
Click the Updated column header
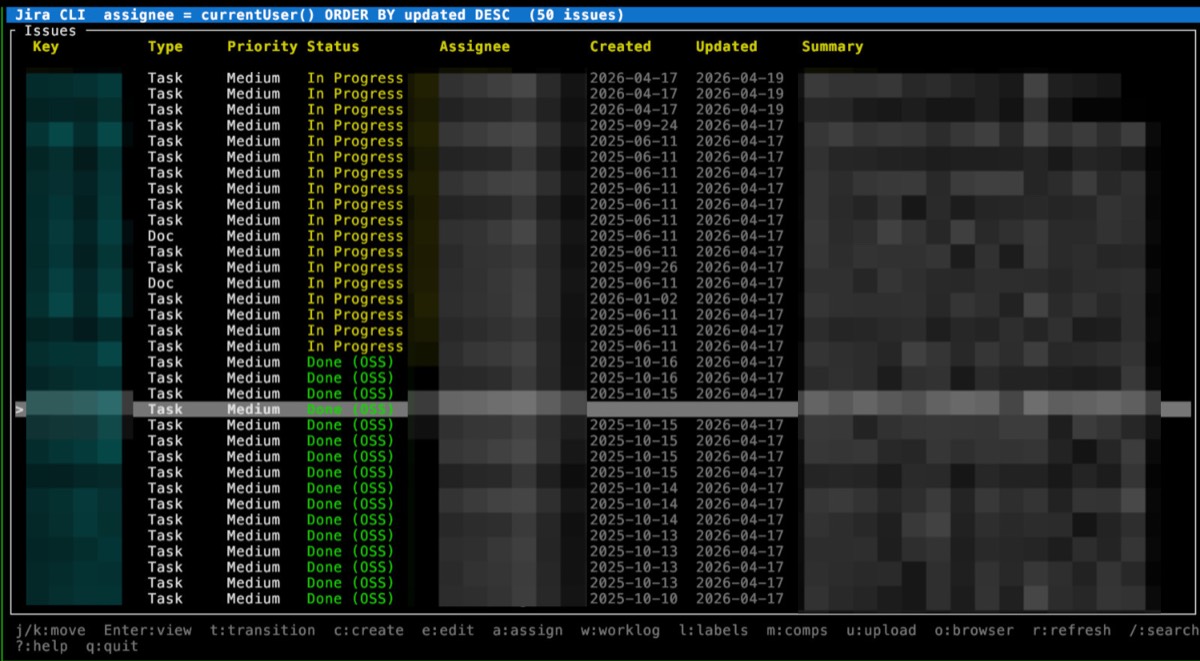727,47
